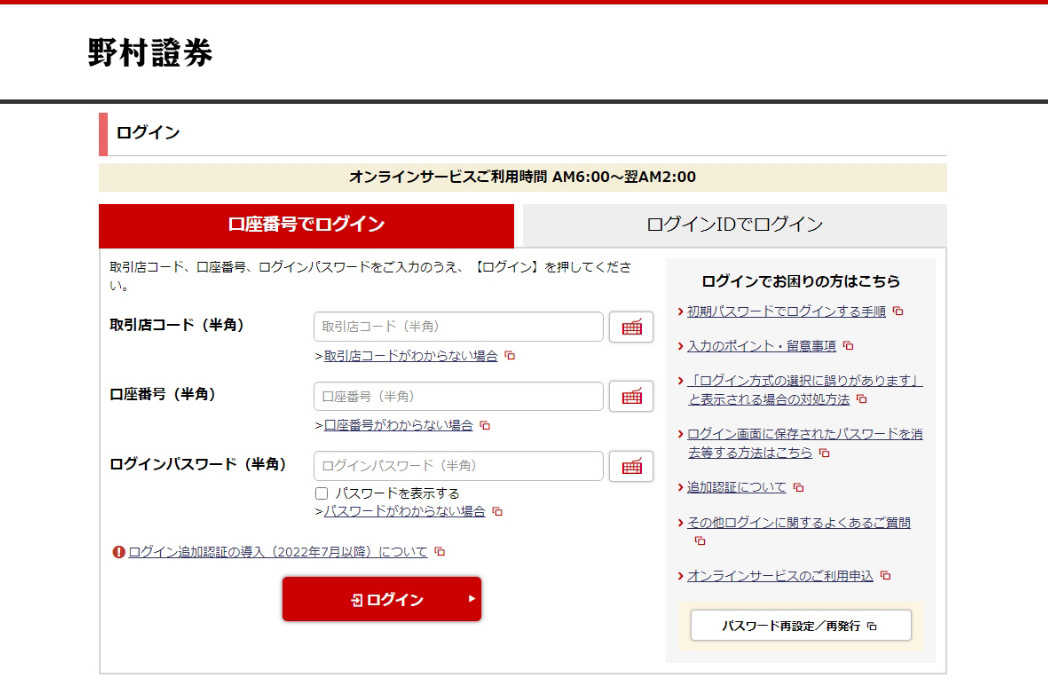Click external-link icon after 初期パスワードでログインする手順
1048x680 pixels.
coord(898,311)
